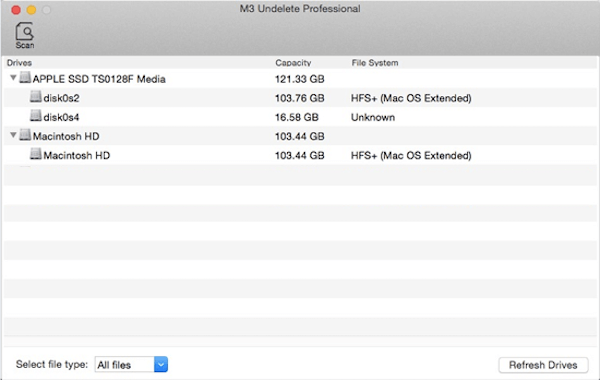Close the M3 Undelete Professional window
This screenshot has width=600, height=380.
tap(16, 10)
